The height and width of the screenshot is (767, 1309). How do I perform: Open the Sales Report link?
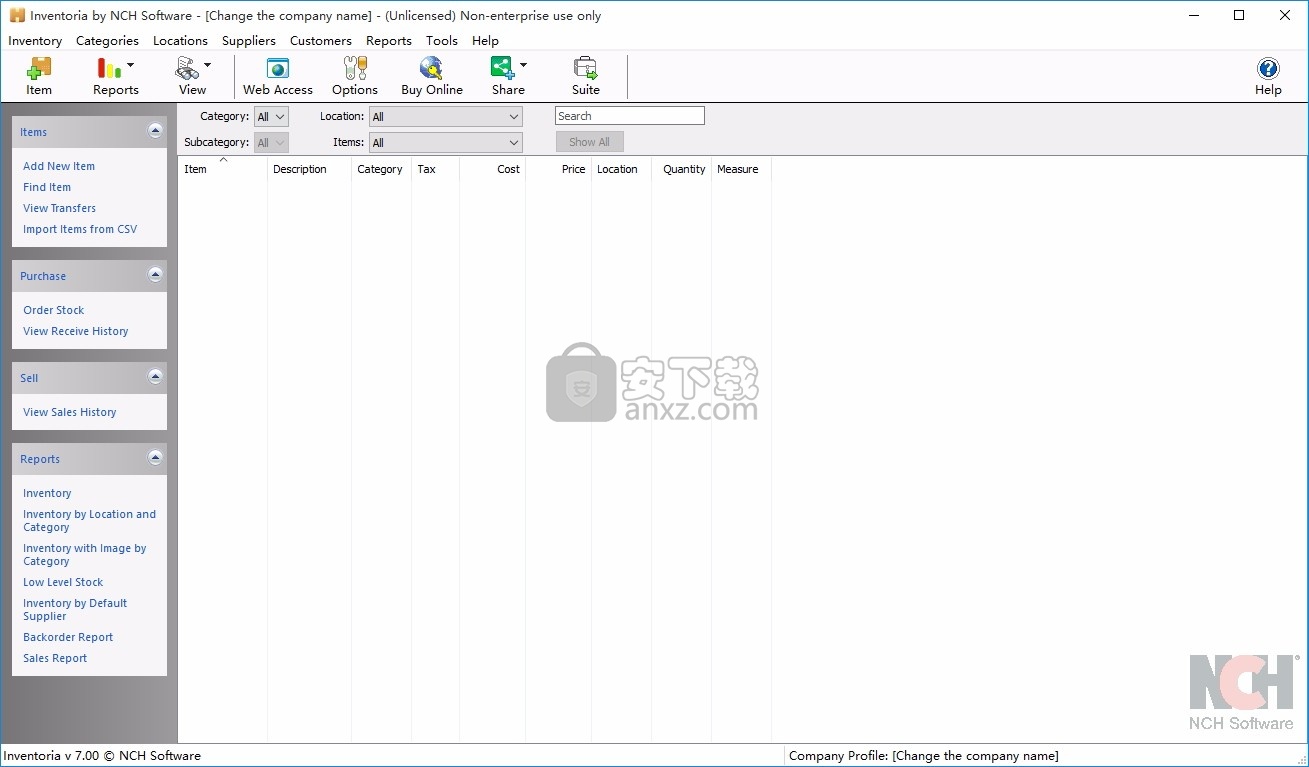click(55, 658)
